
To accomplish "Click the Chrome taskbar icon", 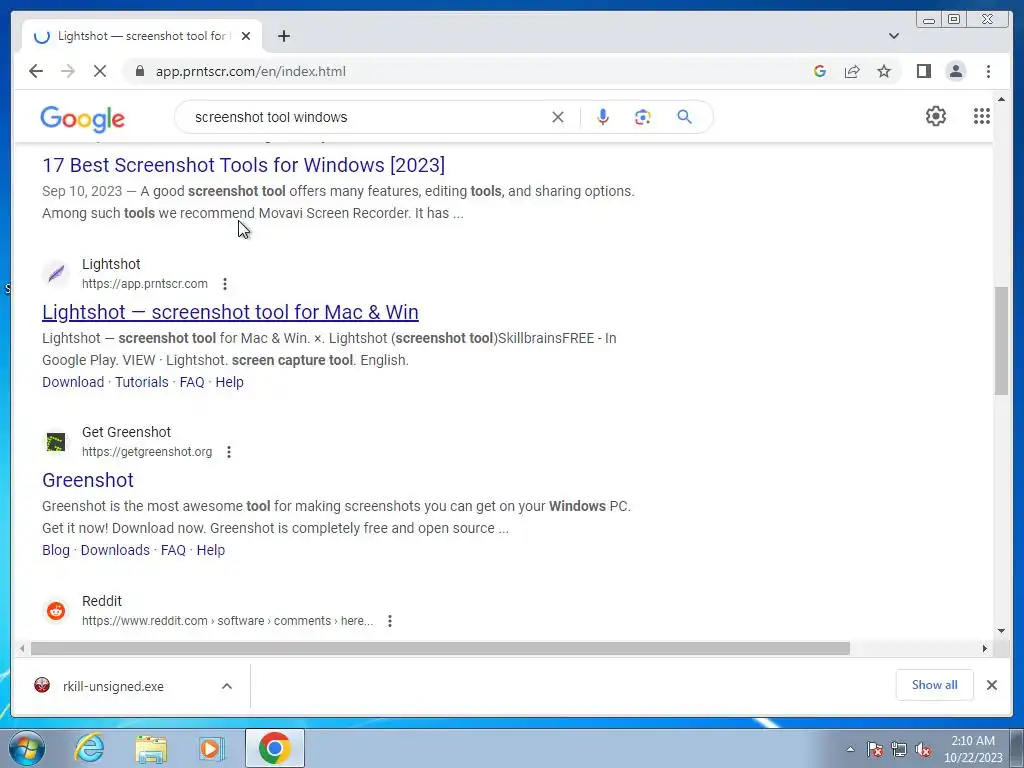I will (x=274, y=748).
